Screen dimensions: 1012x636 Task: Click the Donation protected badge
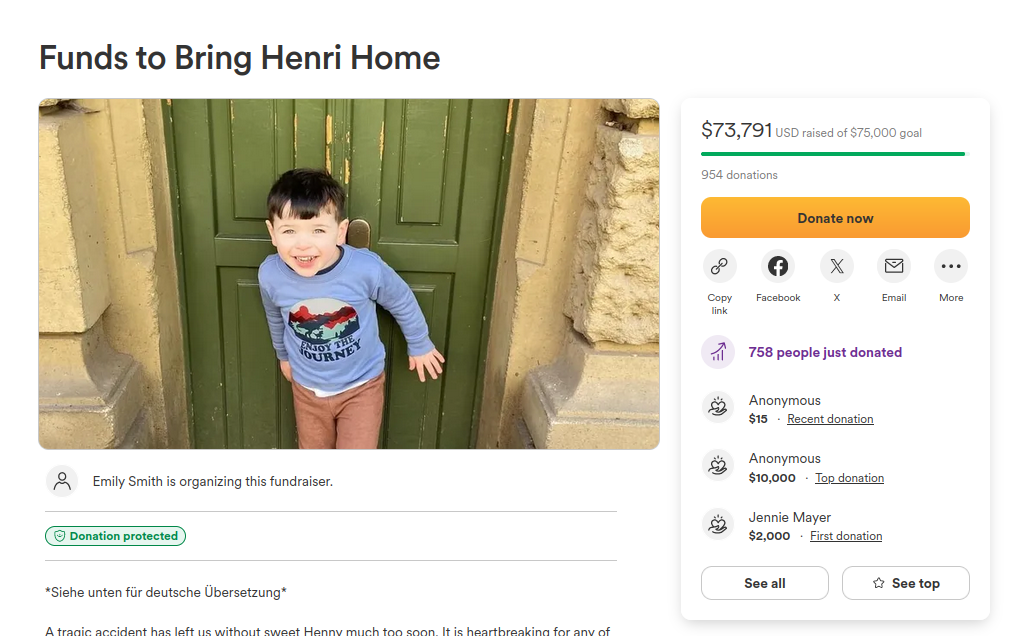[115, 536]
